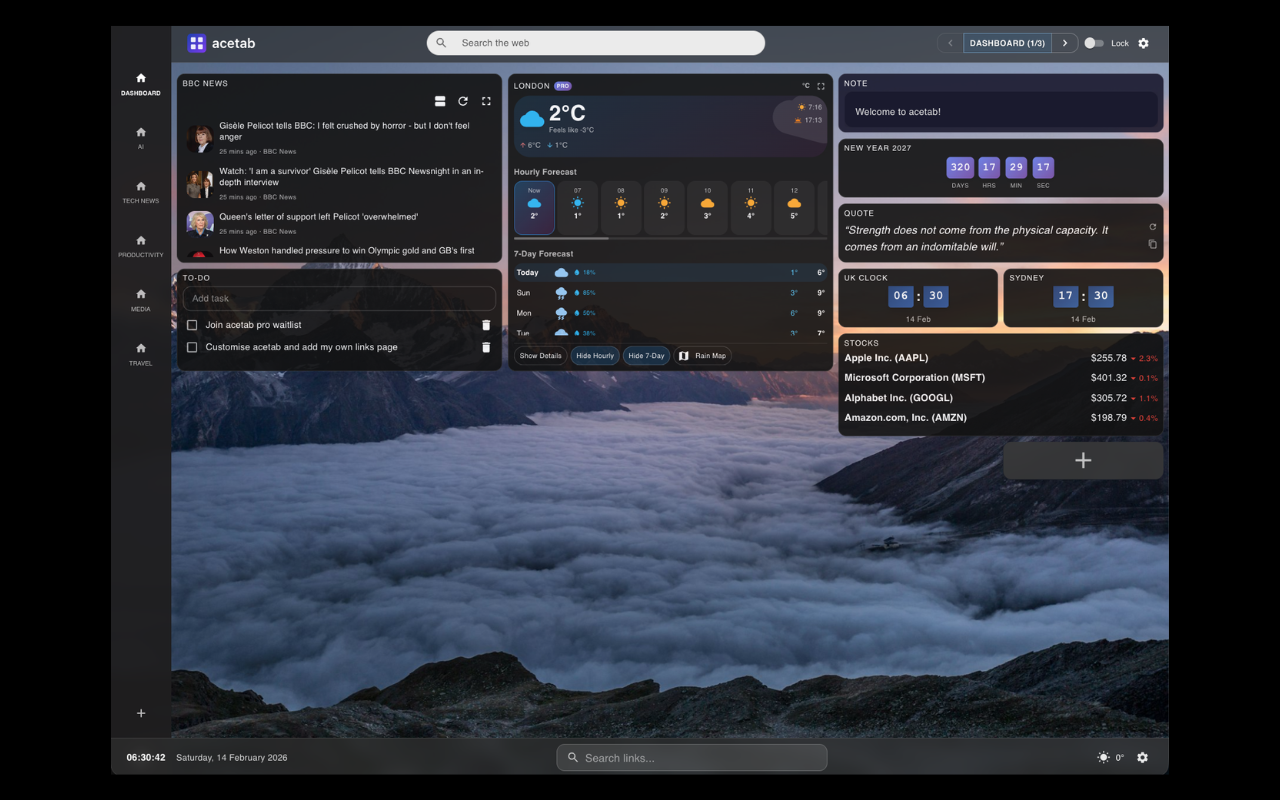The width and height of the screenshot is (1280, 800).
Task: Open the Rain Map
Action: 702,356
